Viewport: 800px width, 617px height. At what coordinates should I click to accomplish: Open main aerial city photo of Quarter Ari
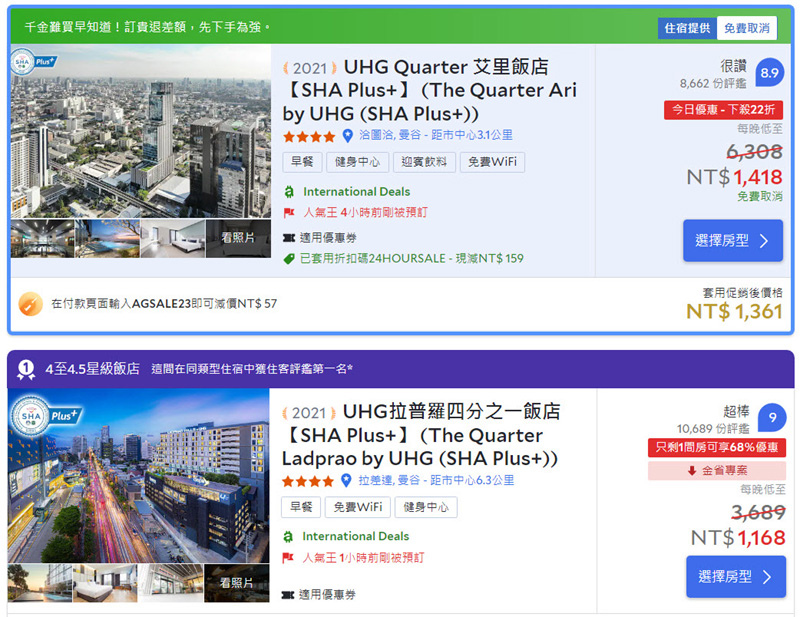[x=141, y=132]
